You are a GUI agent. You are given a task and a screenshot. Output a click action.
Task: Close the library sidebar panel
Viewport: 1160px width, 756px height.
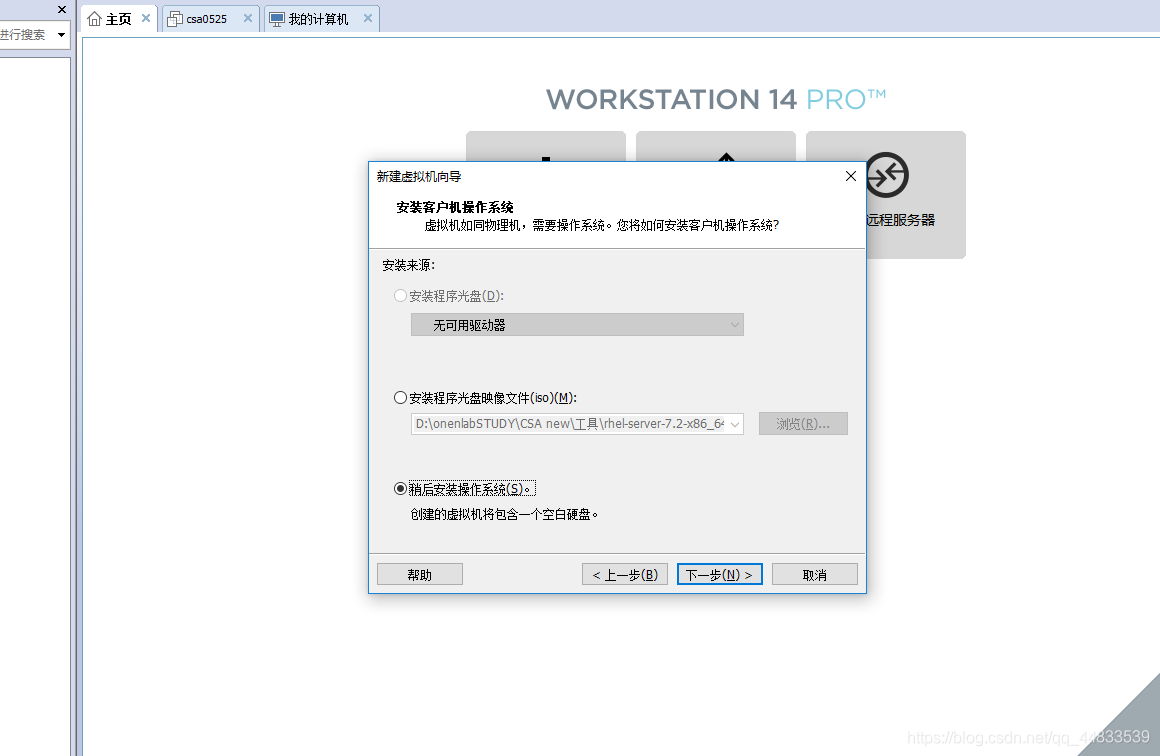pos(62,10)
